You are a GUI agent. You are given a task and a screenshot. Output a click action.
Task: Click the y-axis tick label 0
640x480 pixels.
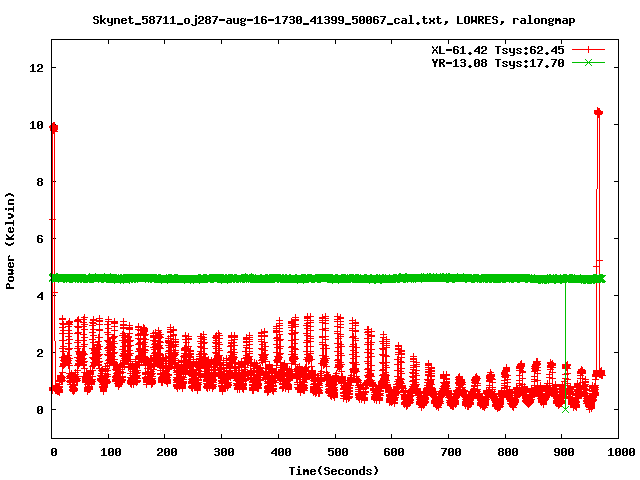[x=40, y=410]
